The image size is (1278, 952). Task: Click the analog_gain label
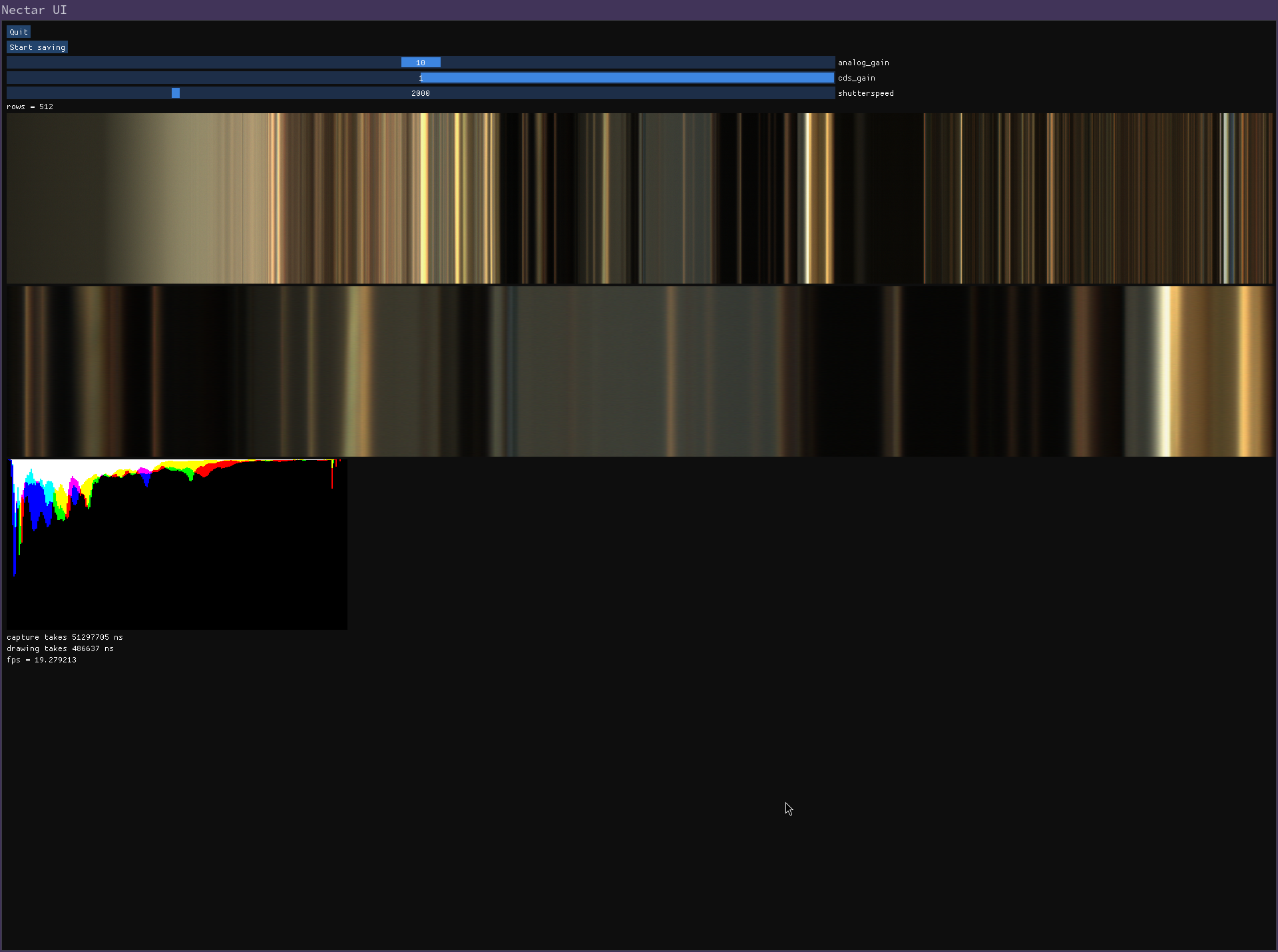click(863, 63)
